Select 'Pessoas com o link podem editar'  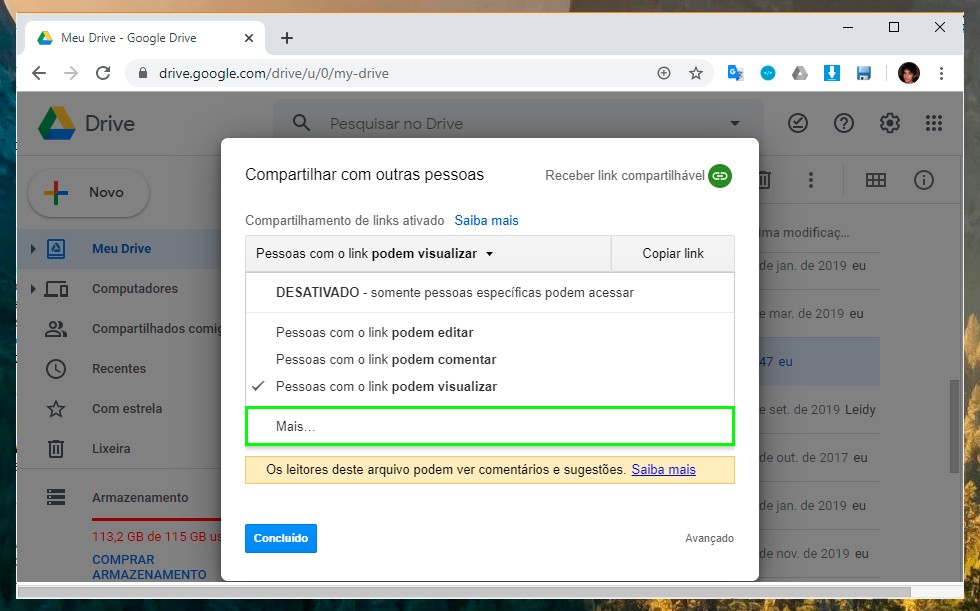(x=490, y=332)
